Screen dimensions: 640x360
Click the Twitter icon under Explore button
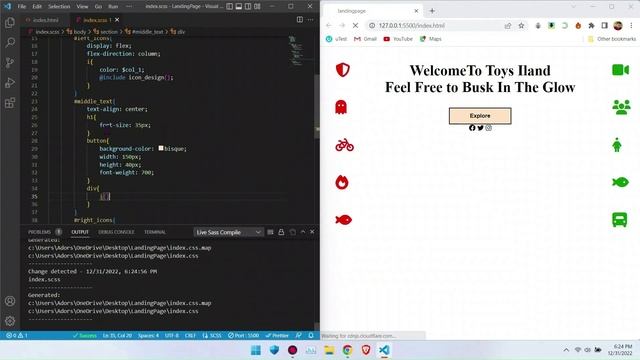pos(480,128)
